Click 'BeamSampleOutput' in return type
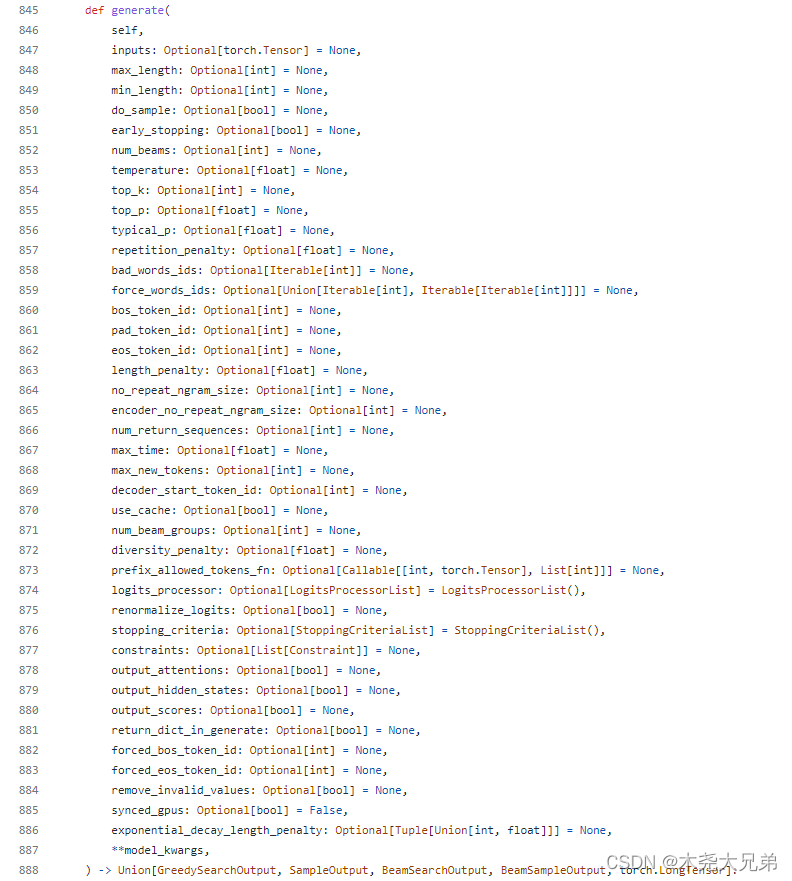 click(x=553, y=870)
